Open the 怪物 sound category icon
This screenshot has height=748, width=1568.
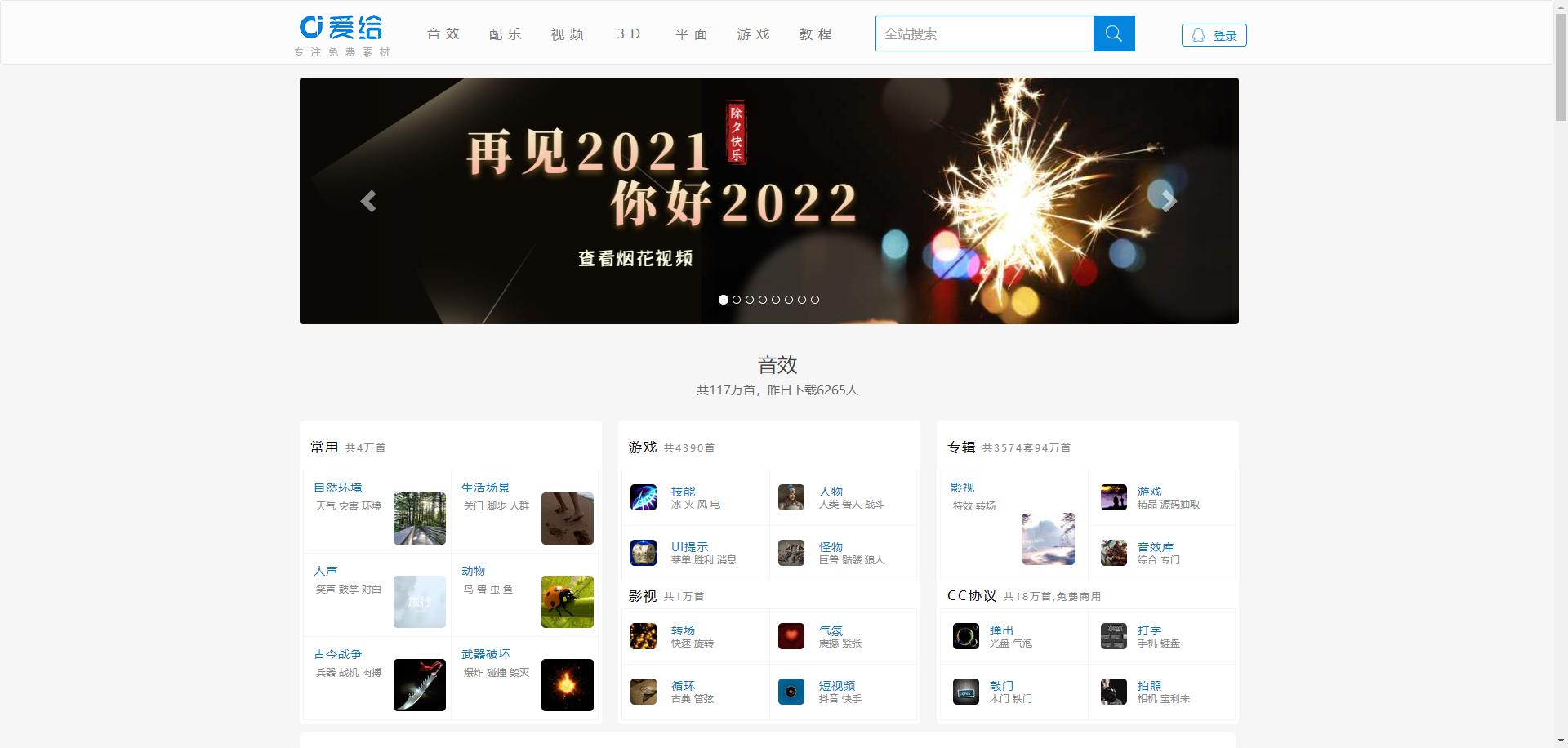[x=791, y=553]
